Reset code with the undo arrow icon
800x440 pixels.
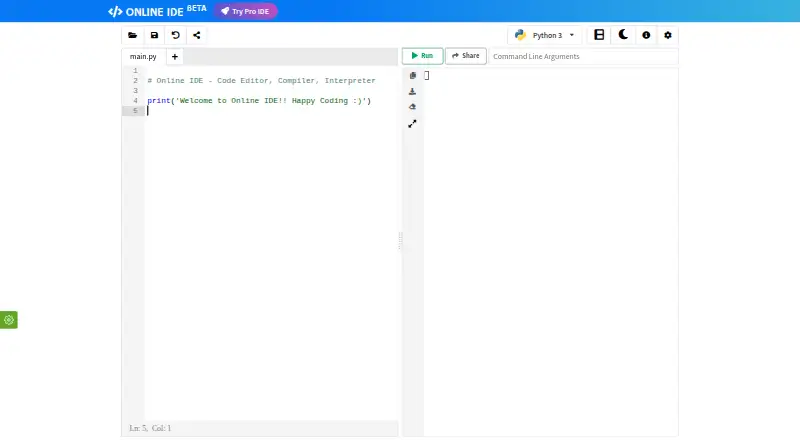(x=176, y=35)
